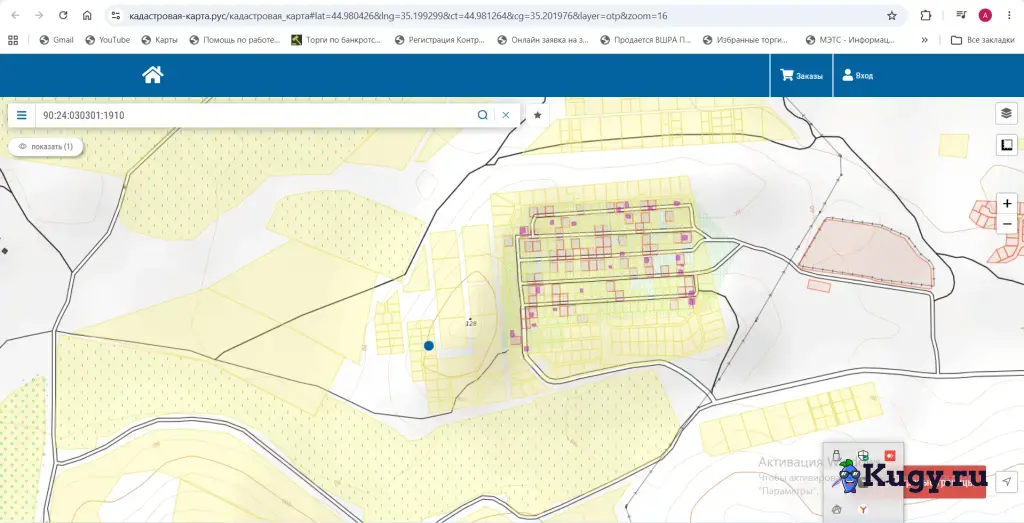The width and height of the screenshot is (1024, 523).
Task: Open the map legend book icon
Action: tap(1006, 144)
